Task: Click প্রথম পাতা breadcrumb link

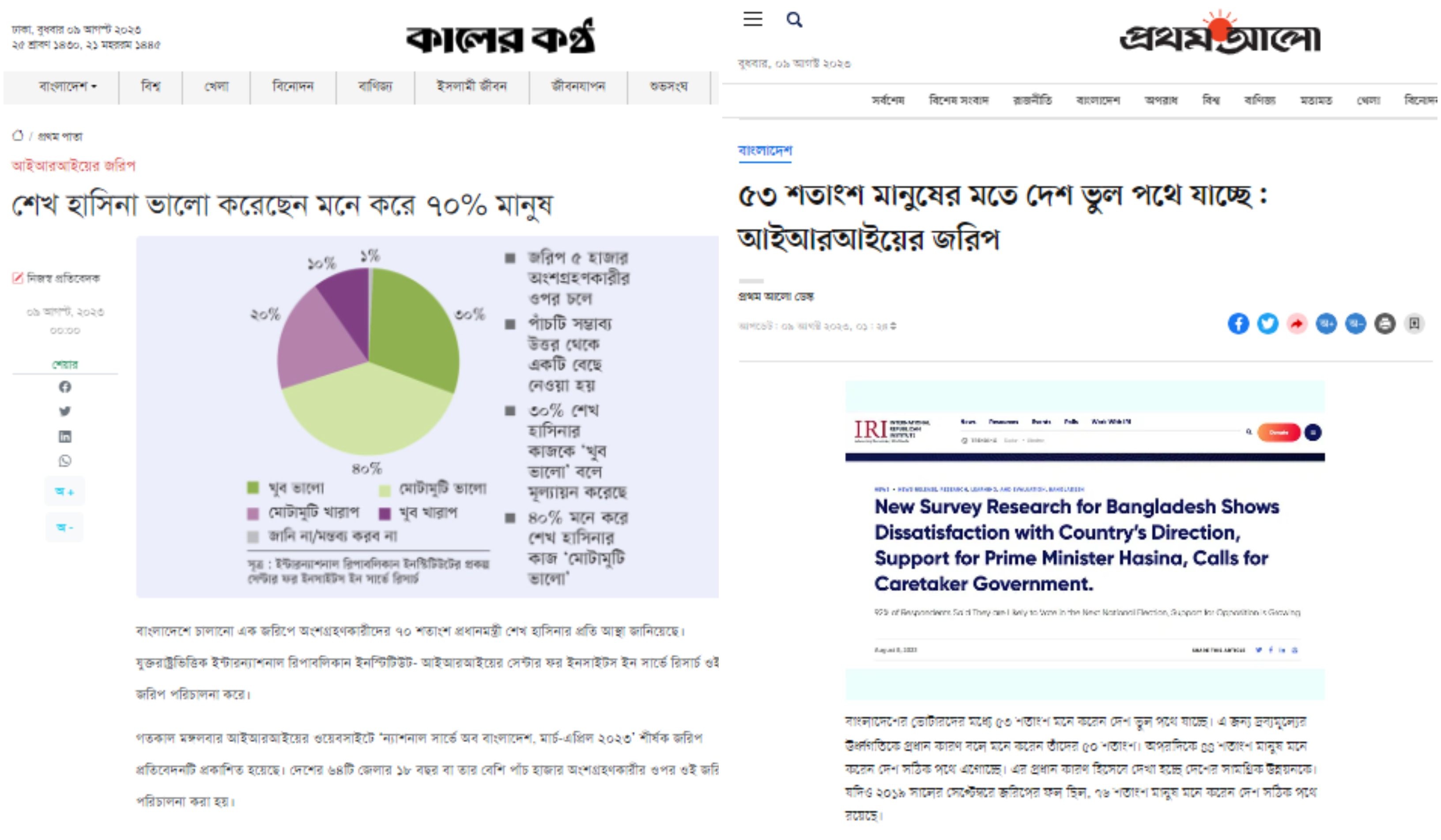Action: pos(60,136)
